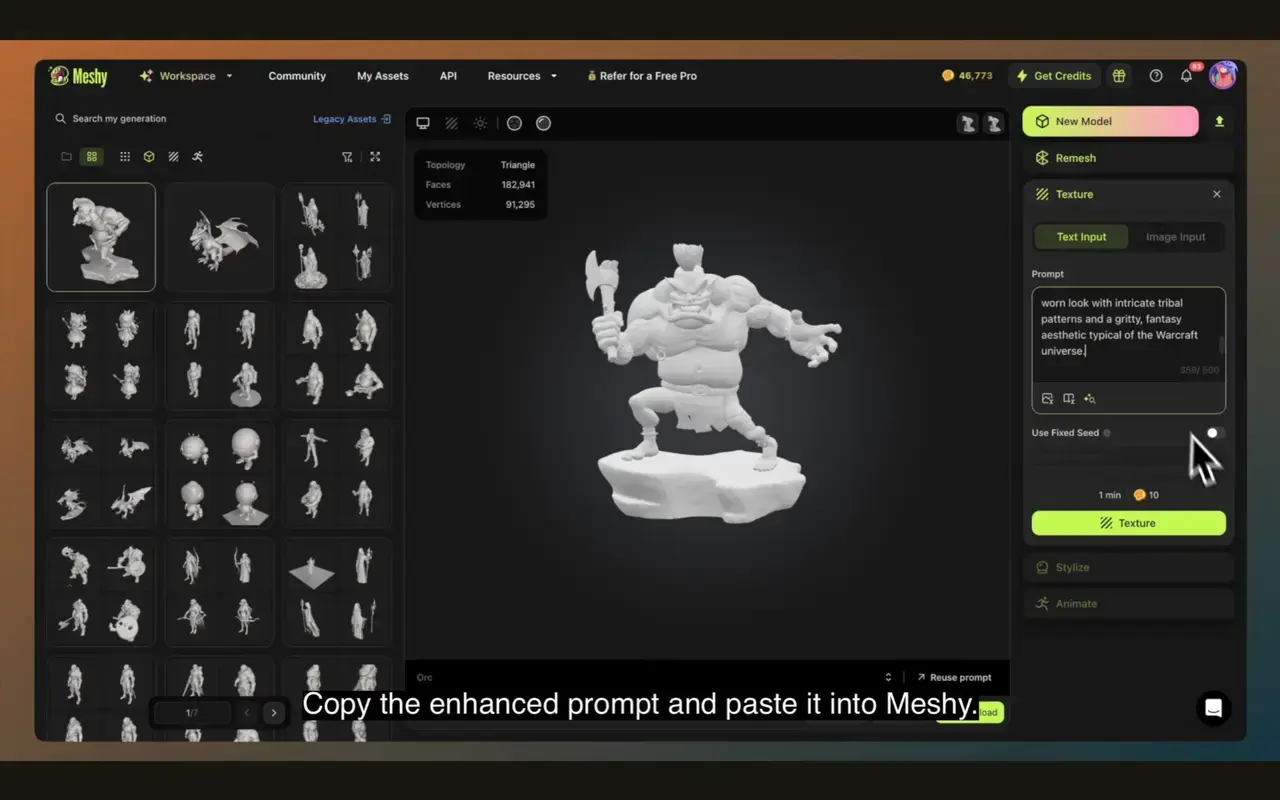
Task: Open the Community page from top menu
Action: pos(296,75)
